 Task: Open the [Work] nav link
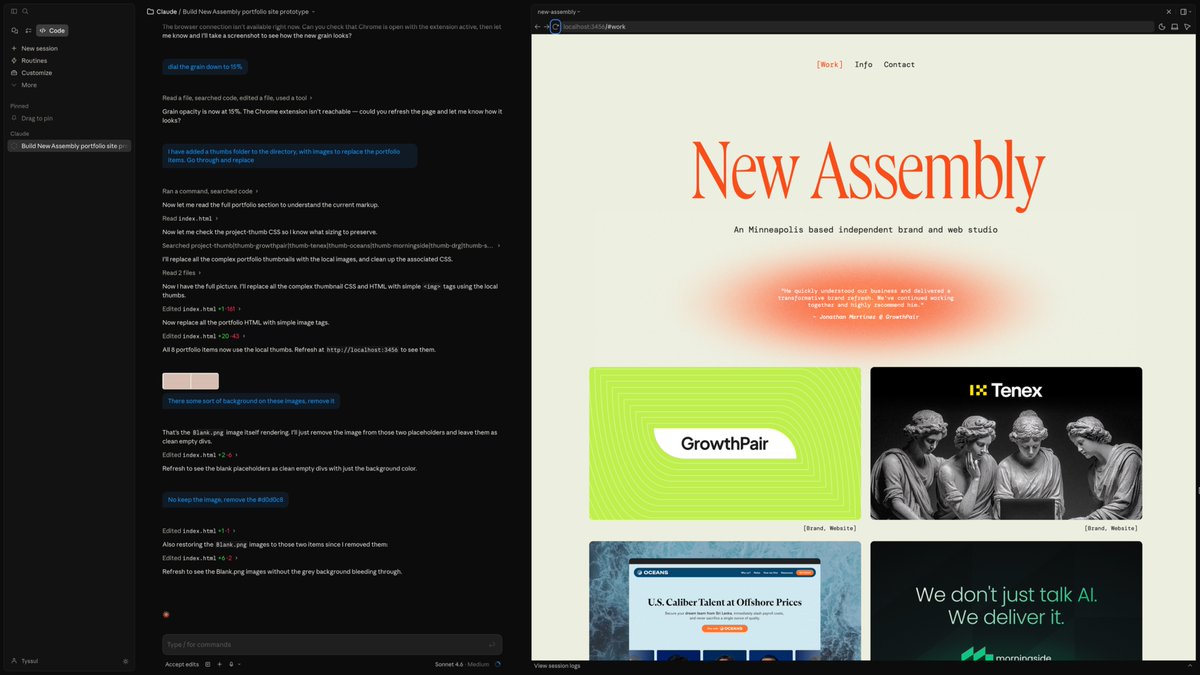[829, 64]
